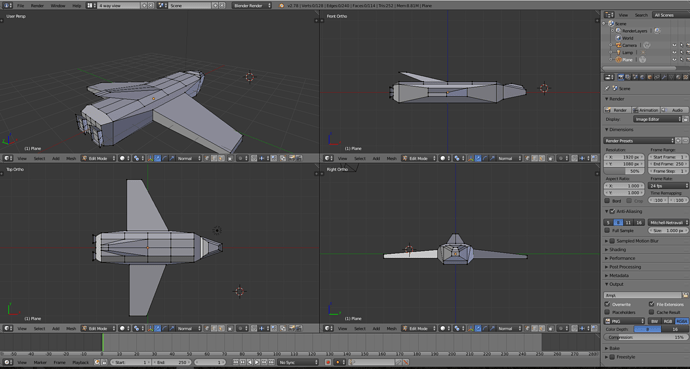Open the World properties tab icon
This screenshot has width=690, height=369.
click(642, 77)
